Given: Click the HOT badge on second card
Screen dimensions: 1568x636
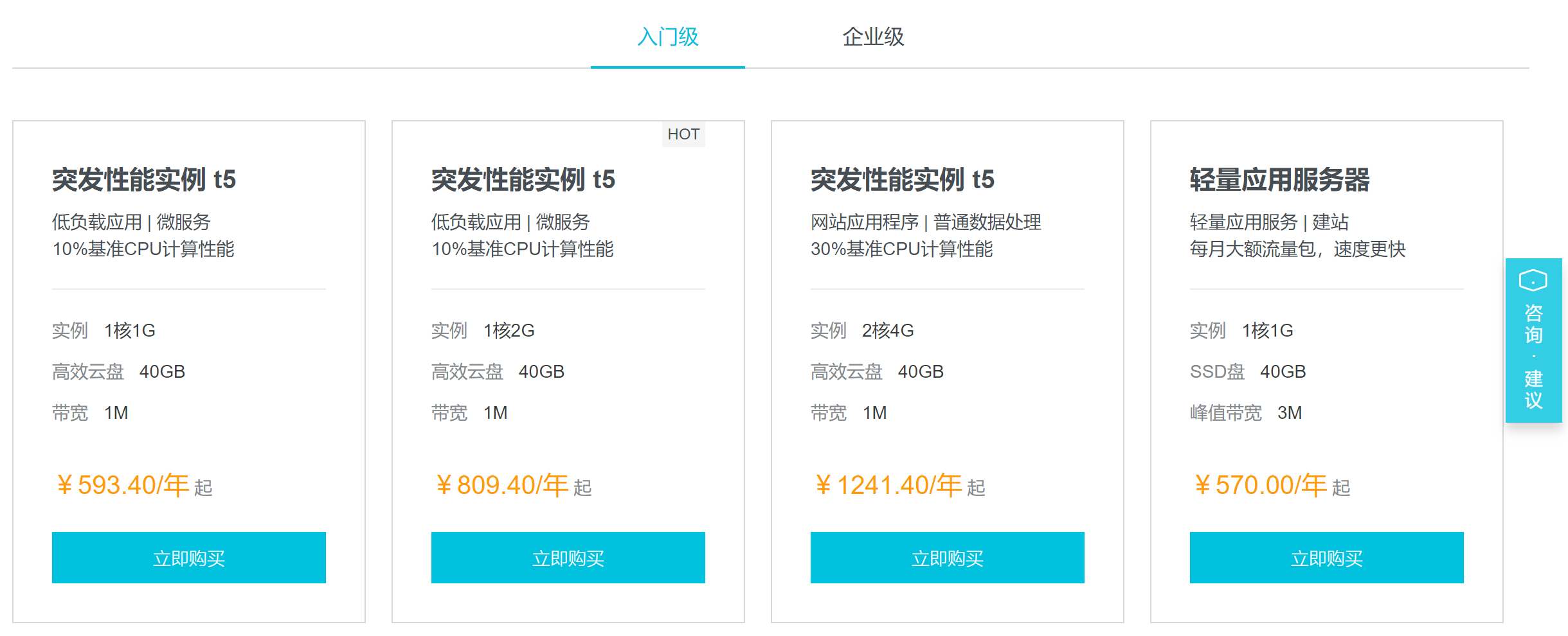Looking at the screenshot, I should [683, 134].
